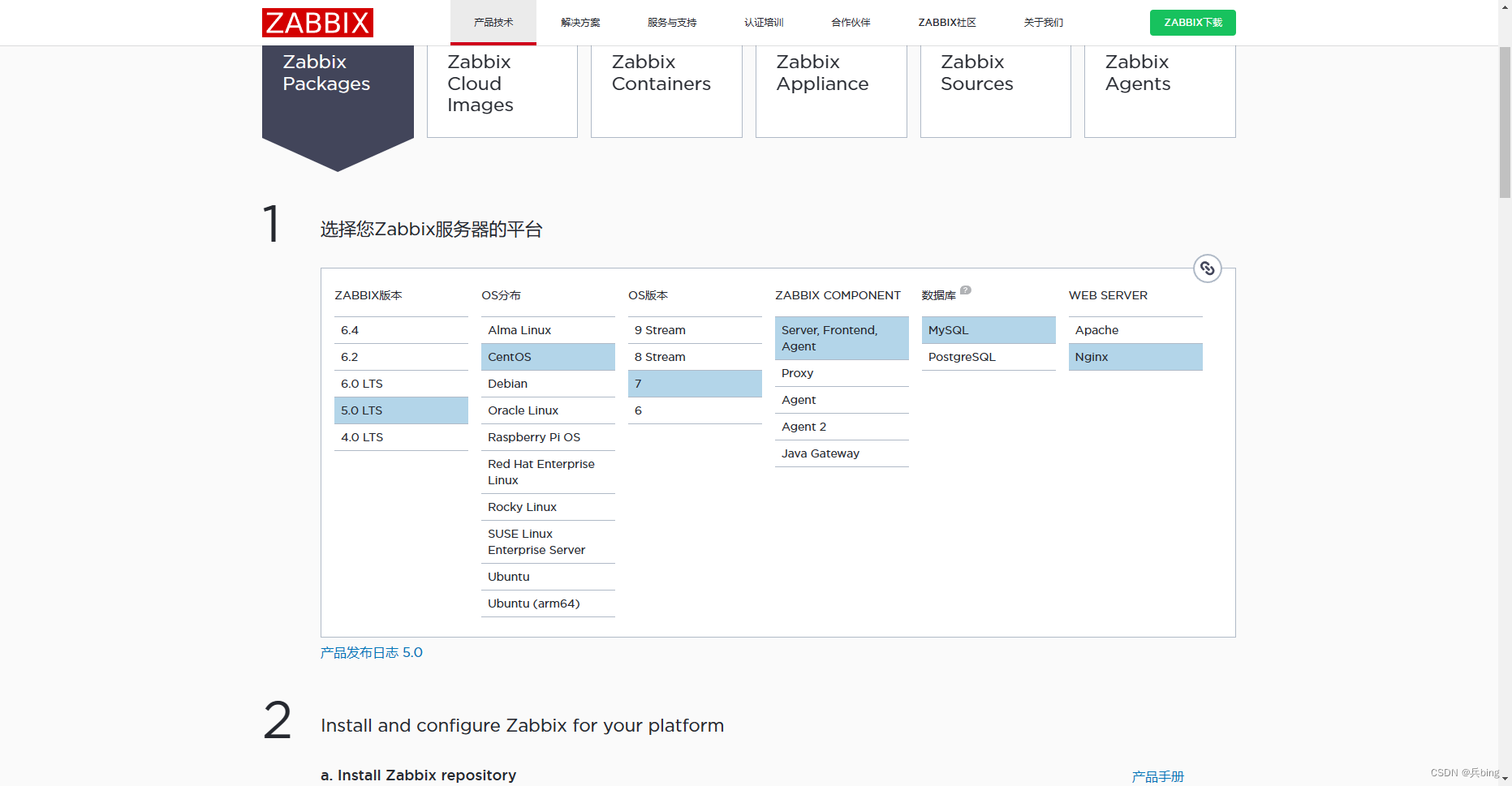Select Zabbix version 4.0 LTS
The width and height of the screenshot is (1512, 786).
coord(401,437)
